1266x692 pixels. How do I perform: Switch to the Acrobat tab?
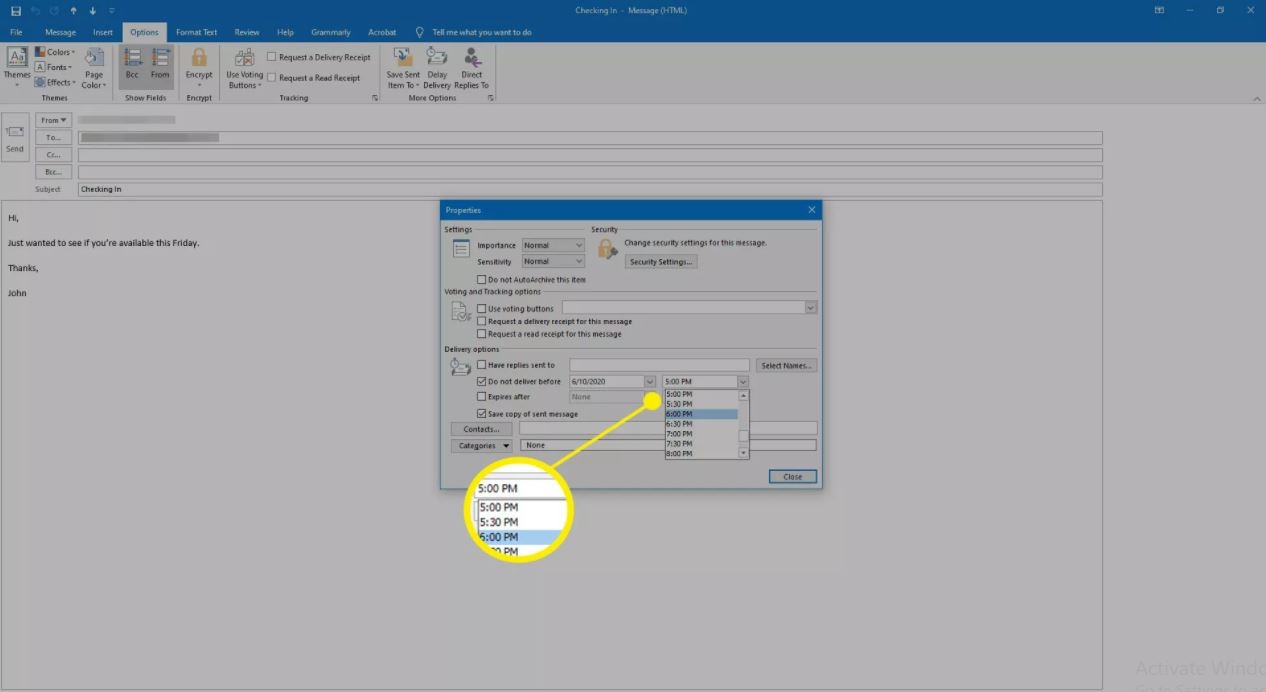(x=382, y=32)
